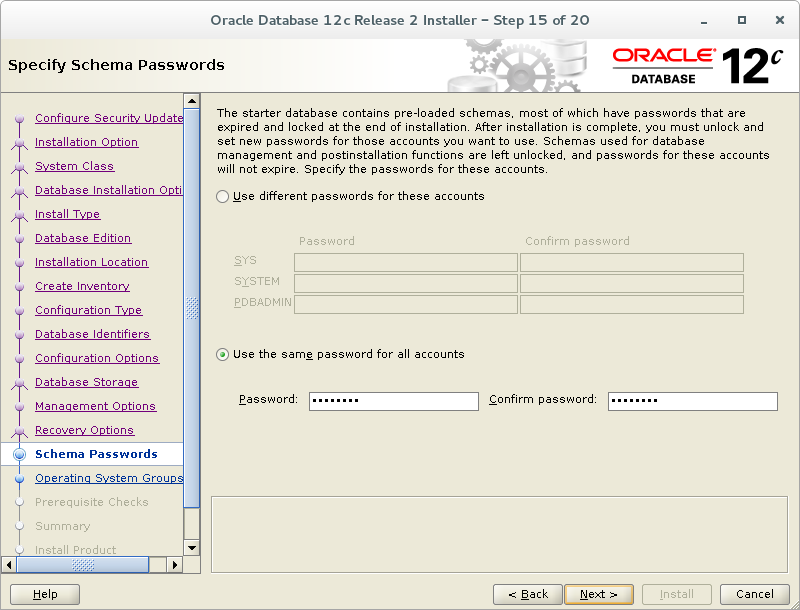Click the Create Inventory step bullet icon
The width and height of the screenshot is (800, 610).
point(19,287)
